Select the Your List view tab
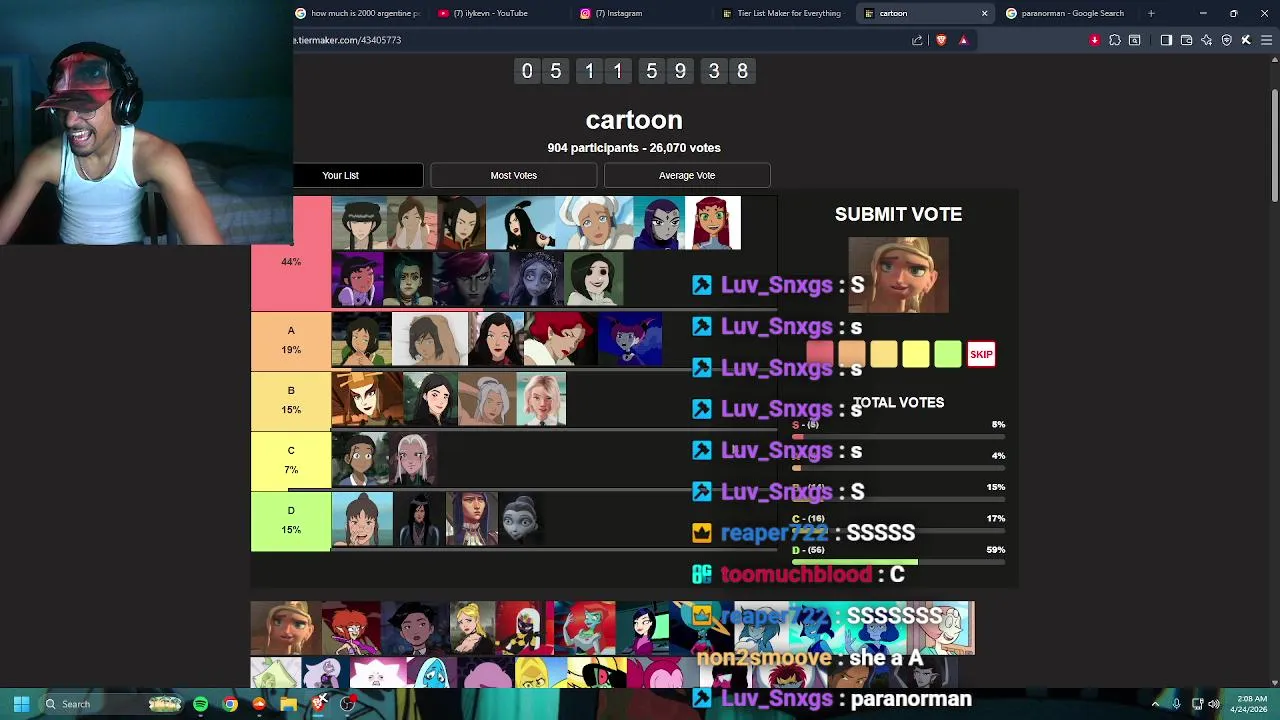This screenshot has width=1280, height=720. pos(340,175)
